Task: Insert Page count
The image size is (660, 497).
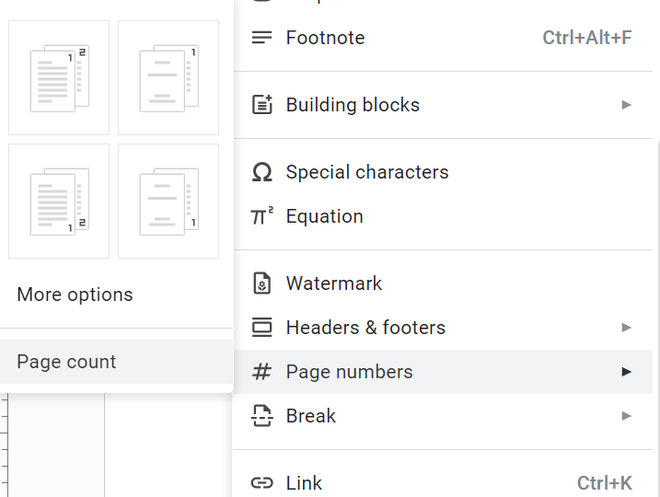Action: coord(67,362)
